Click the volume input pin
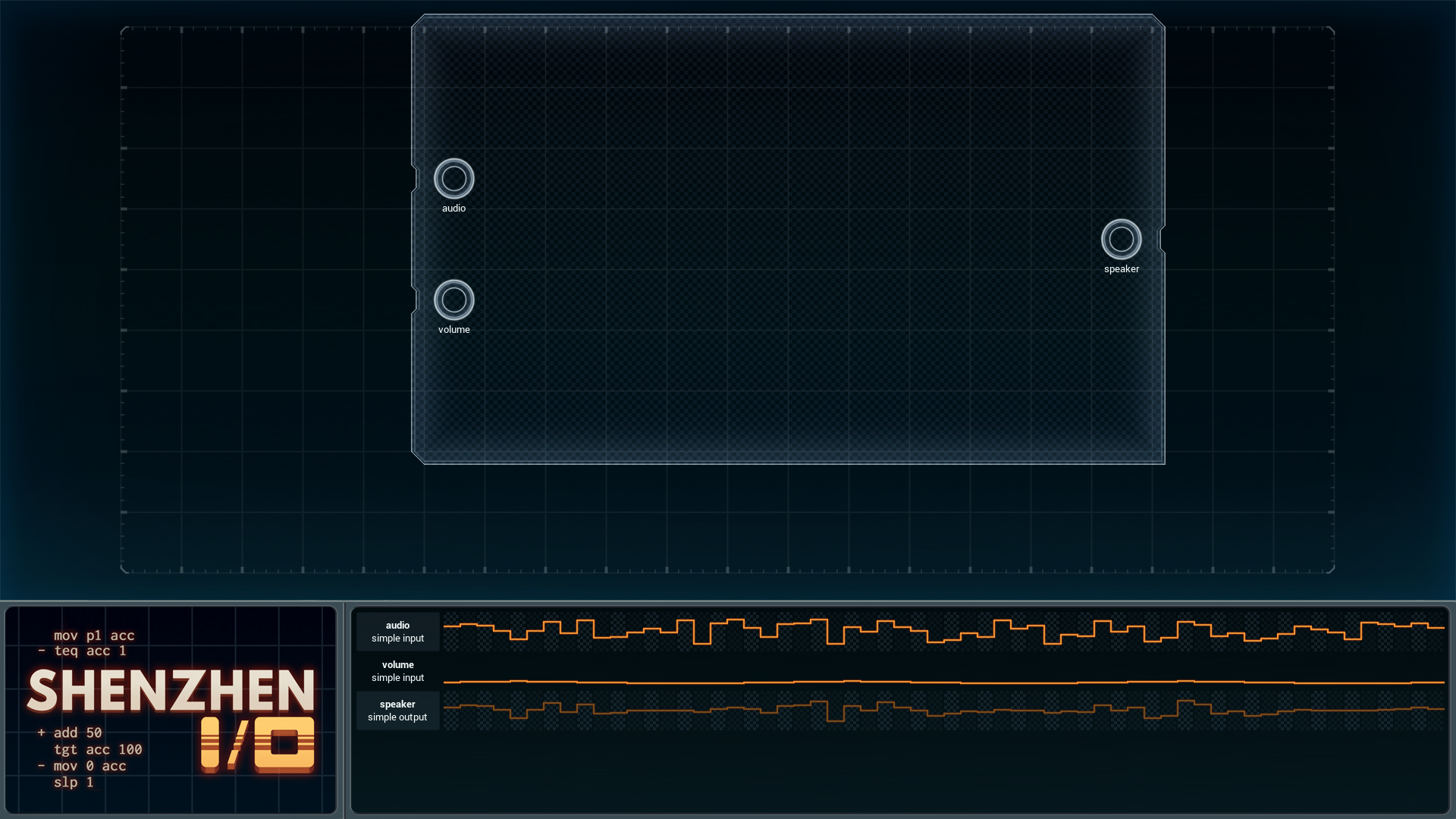The height and width of the screenshot is (819, 1456). pos(453,300)
